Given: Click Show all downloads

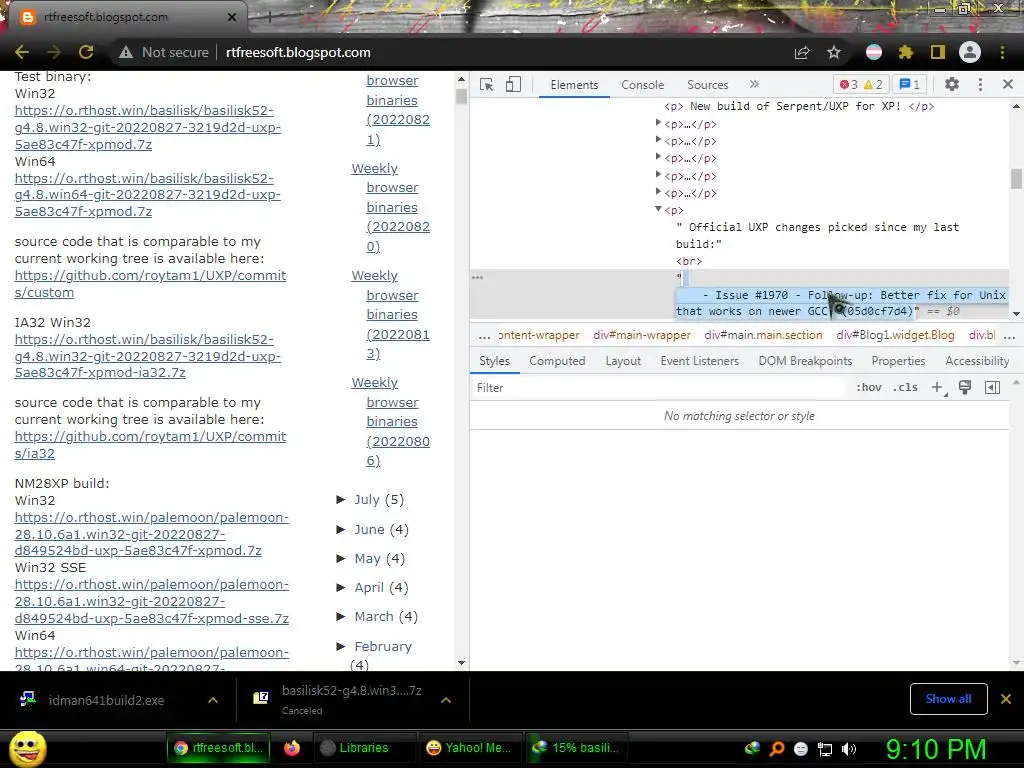Looking at the screenshot, I should [x=948, y=699].
